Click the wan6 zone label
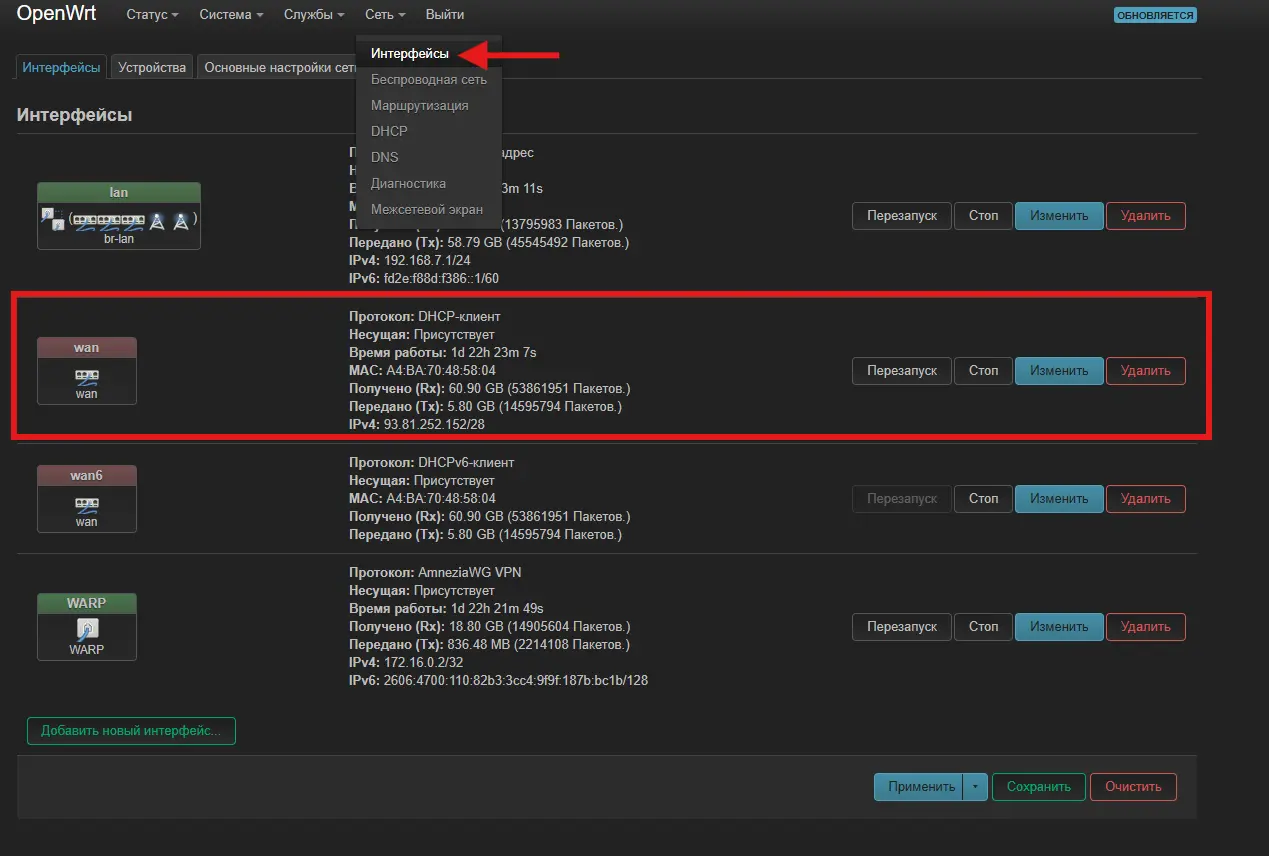Image resolution: width=1269 pixels, height=856 pixels. 87,475
